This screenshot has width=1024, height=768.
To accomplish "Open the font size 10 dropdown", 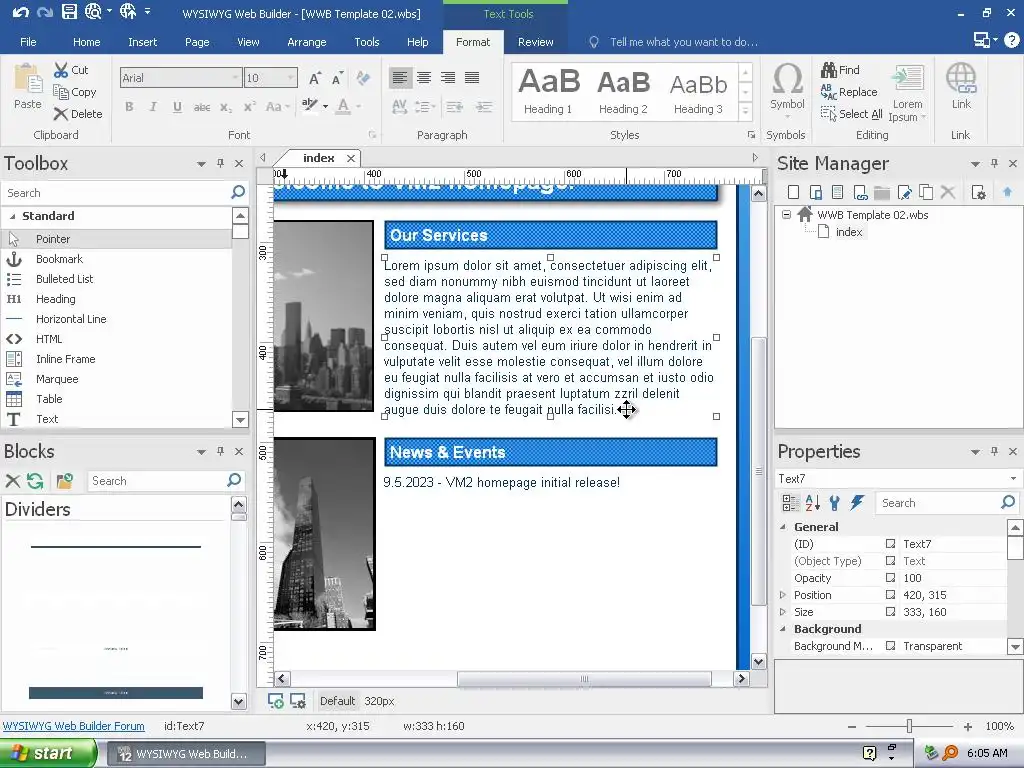I will pyautogui.click(x=291, y=78).
